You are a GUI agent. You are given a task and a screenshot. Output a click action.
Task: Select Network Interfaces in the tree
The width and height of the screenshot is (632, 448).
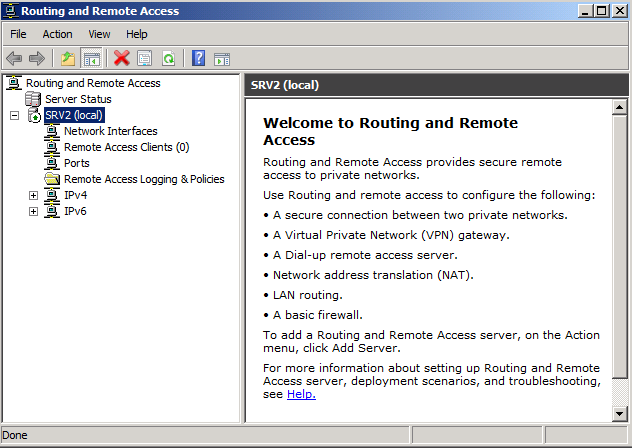point(110,131)
